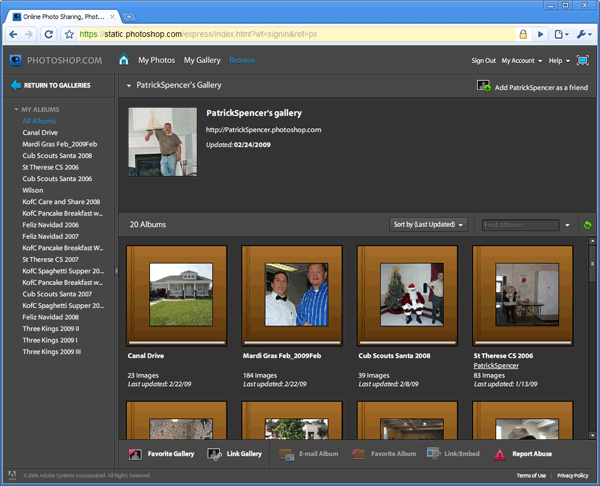Close the Online Photo Sharing browser tab
Image resolution: width=600 pixels, height=486 pixels.
pos(112,17)
